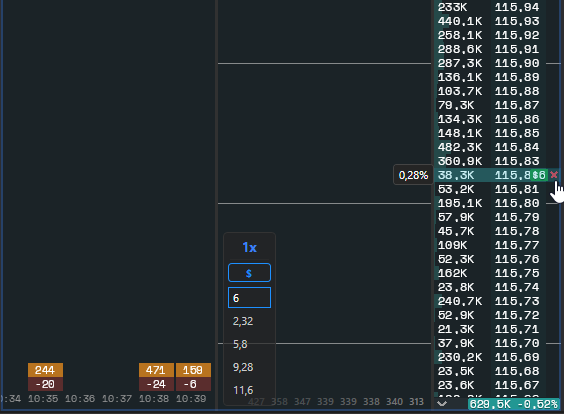
Task: Click the 10:38 time axis label
Action: click(x=154, y=399)
